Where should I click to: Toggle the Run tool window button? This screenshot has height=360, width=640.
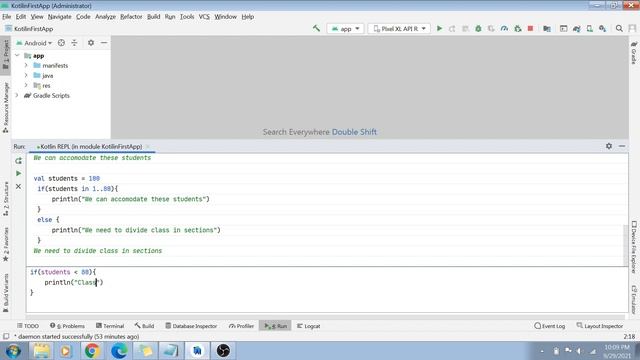[276, 326]
